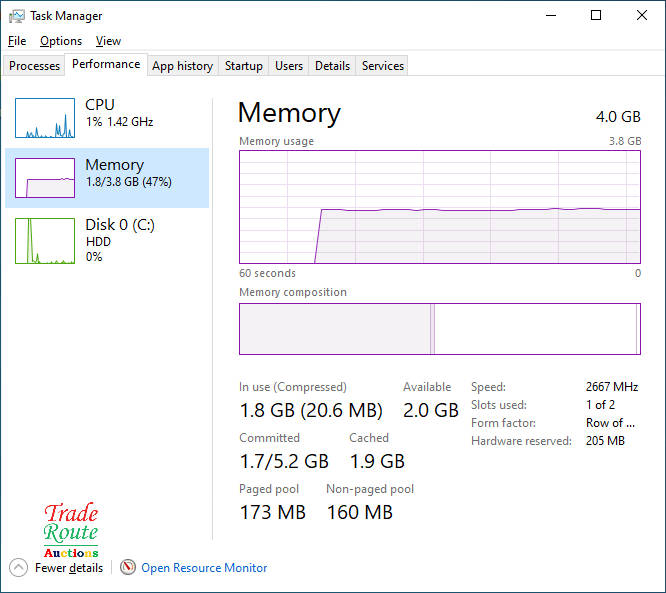
Task: Go to the Startup tab
Action: (244, 66)
